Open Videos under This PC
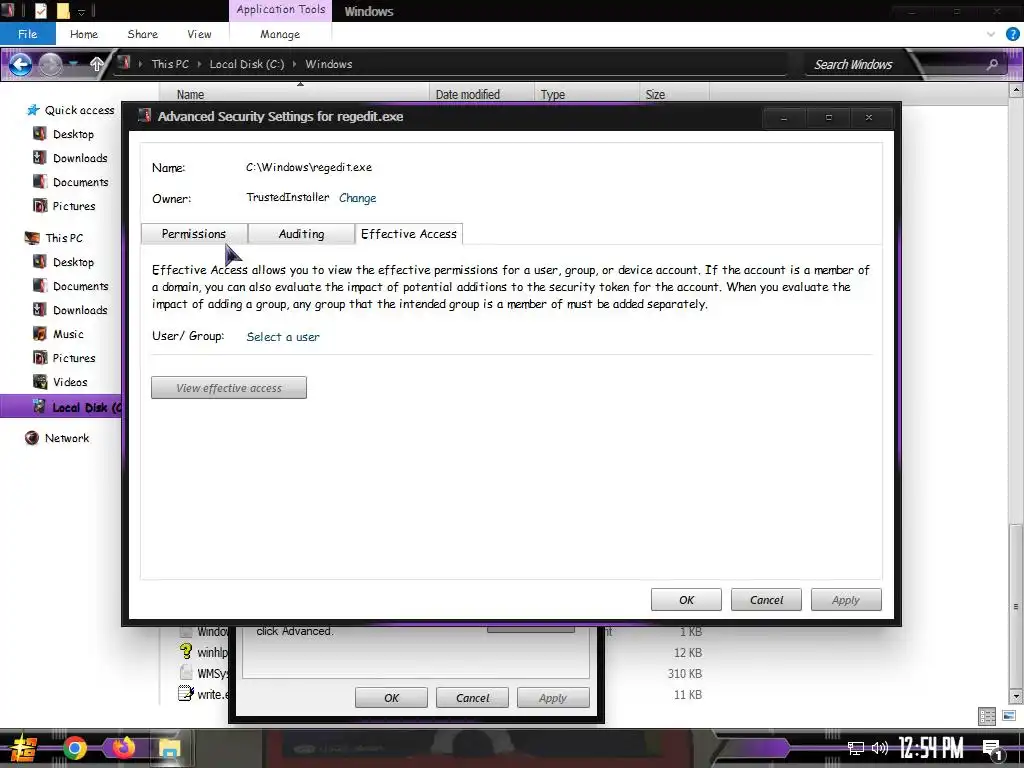Screen dimensions: 1024x768 point(70,382)
